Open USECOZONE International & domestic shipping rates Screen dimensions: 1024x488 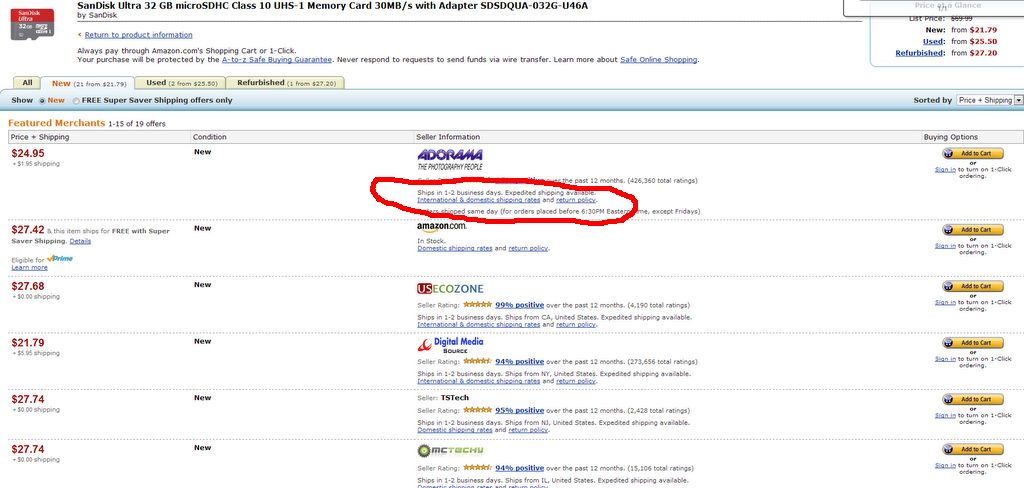479,324
